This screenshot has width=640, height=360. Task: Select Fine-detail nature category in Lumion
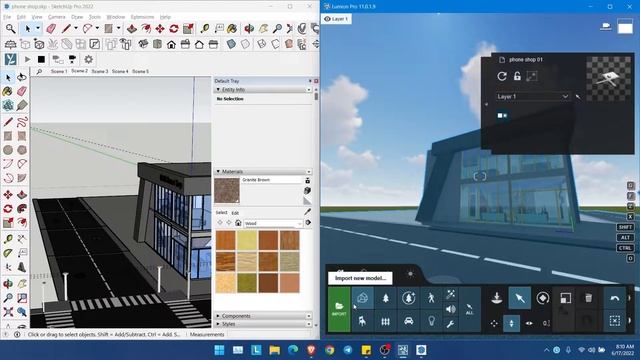[408, 298]
